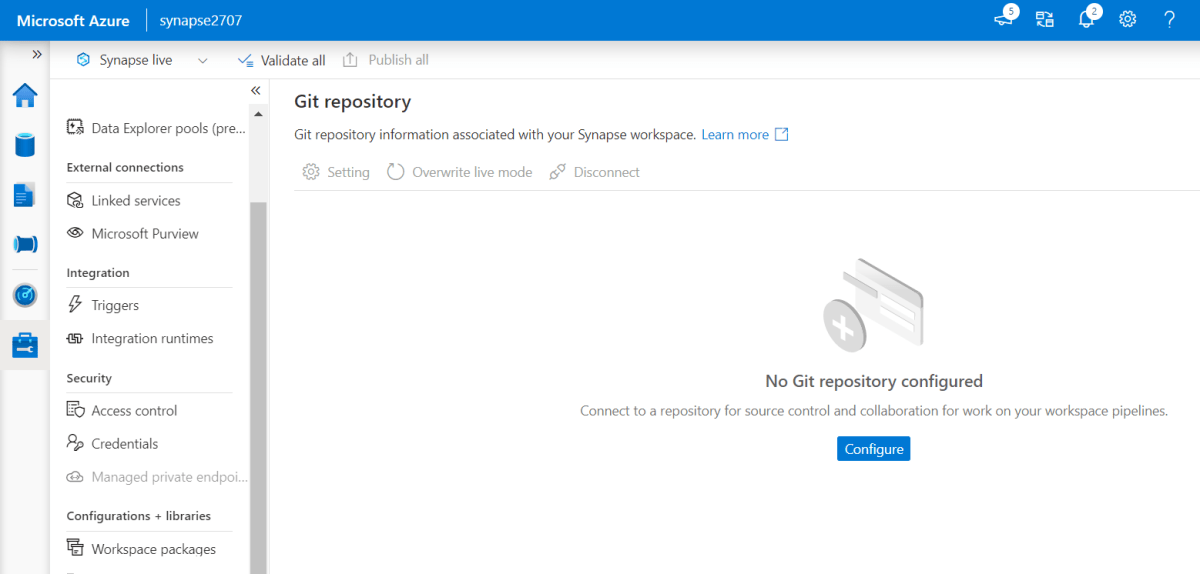This screenshot has width=1200, height=574.
Task: Click the Data Explorer pools icon
Action: (x=75, y=128)
